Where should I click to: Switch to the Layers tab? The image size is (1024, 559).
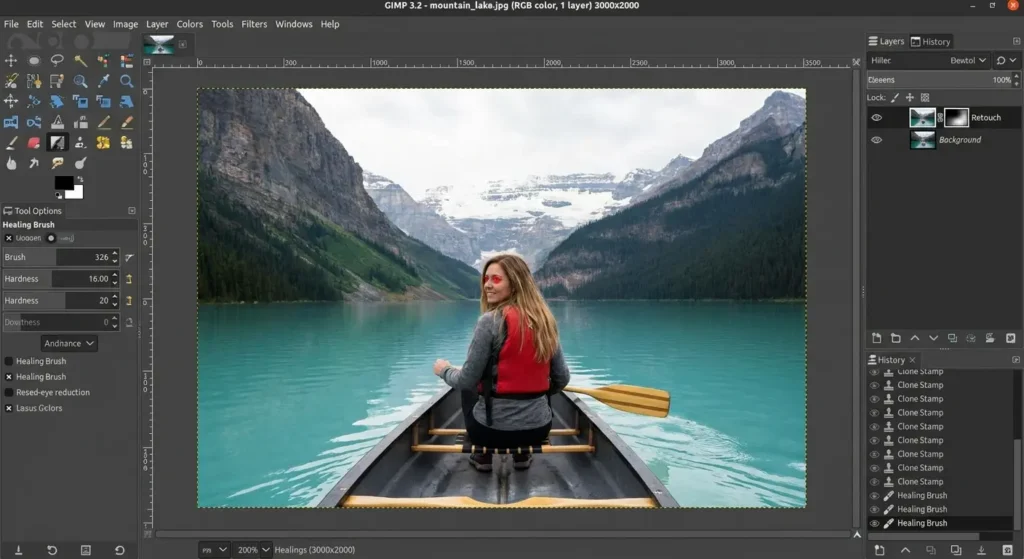point(886,41)
